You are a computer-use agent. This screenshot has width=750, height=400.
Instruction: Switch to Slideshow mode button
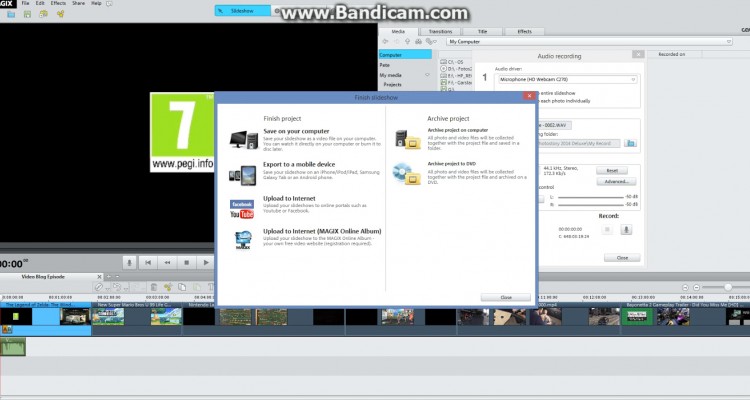tap(243, 11)
